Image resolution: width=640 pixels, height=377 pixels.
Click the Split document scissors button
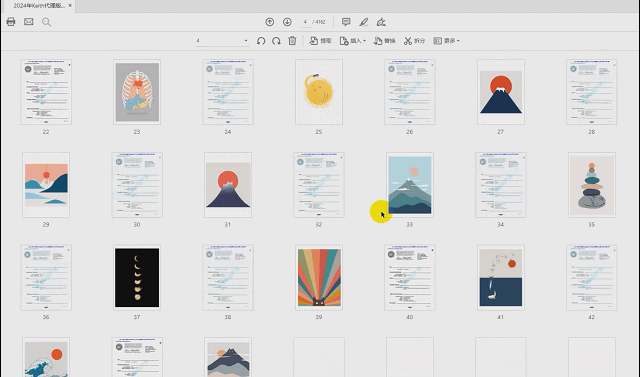[x=415, y=41]
